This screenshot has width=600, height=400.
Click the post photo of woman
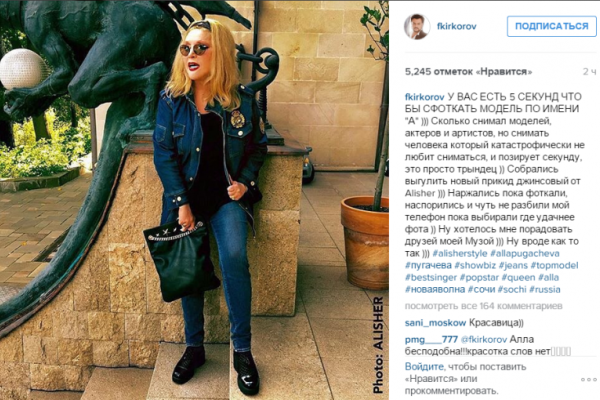[x=194, y=200]
